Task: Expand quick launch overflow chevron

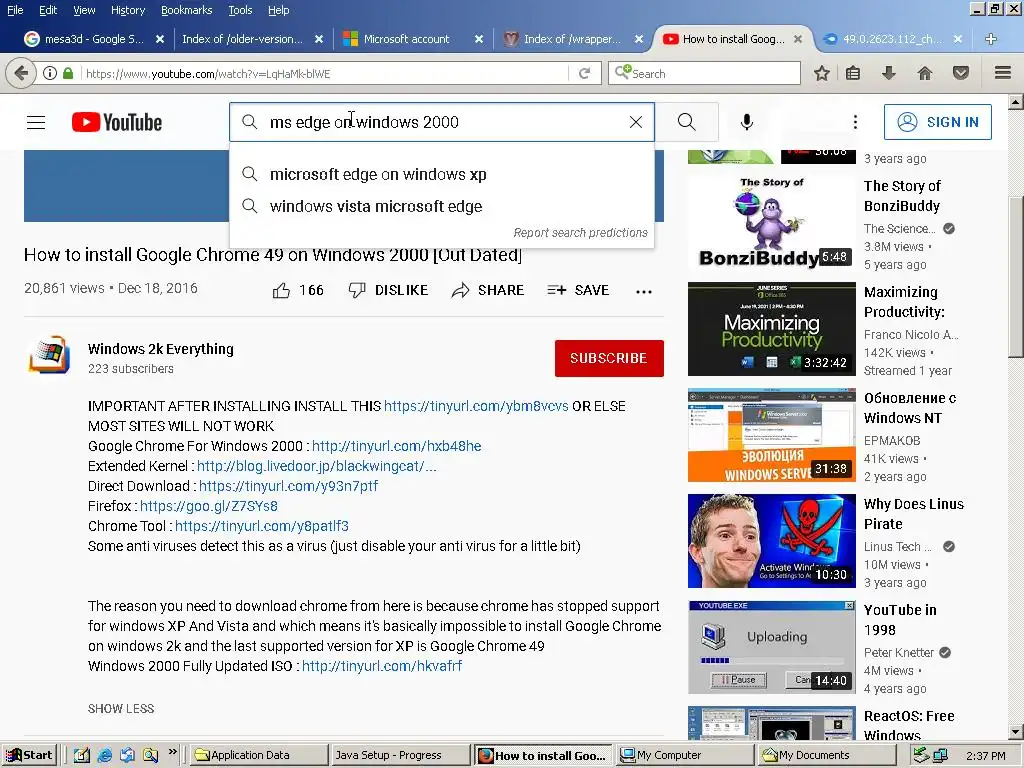Action: 172,752
